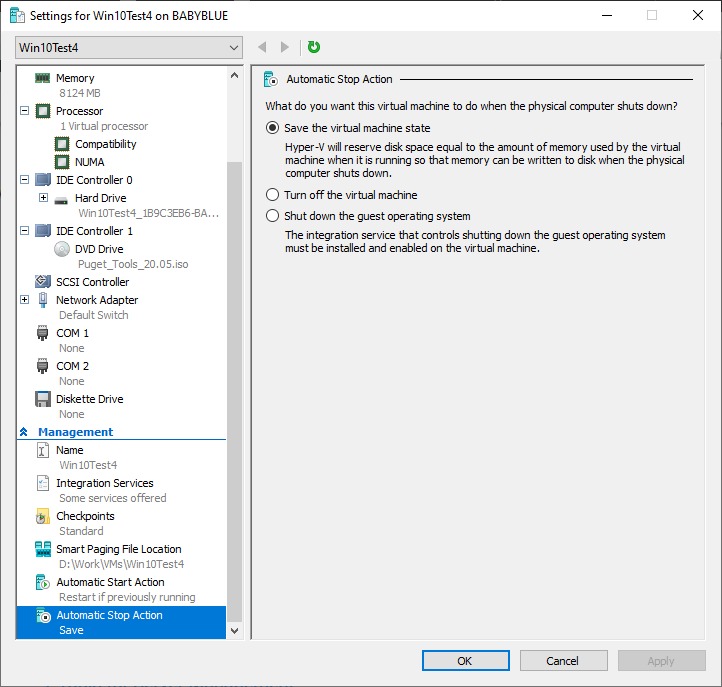Select the Memory chip icon
Image resolution: width=722 pixels, height=687 pixels.
pyautogui.click(x=43, y=78)
